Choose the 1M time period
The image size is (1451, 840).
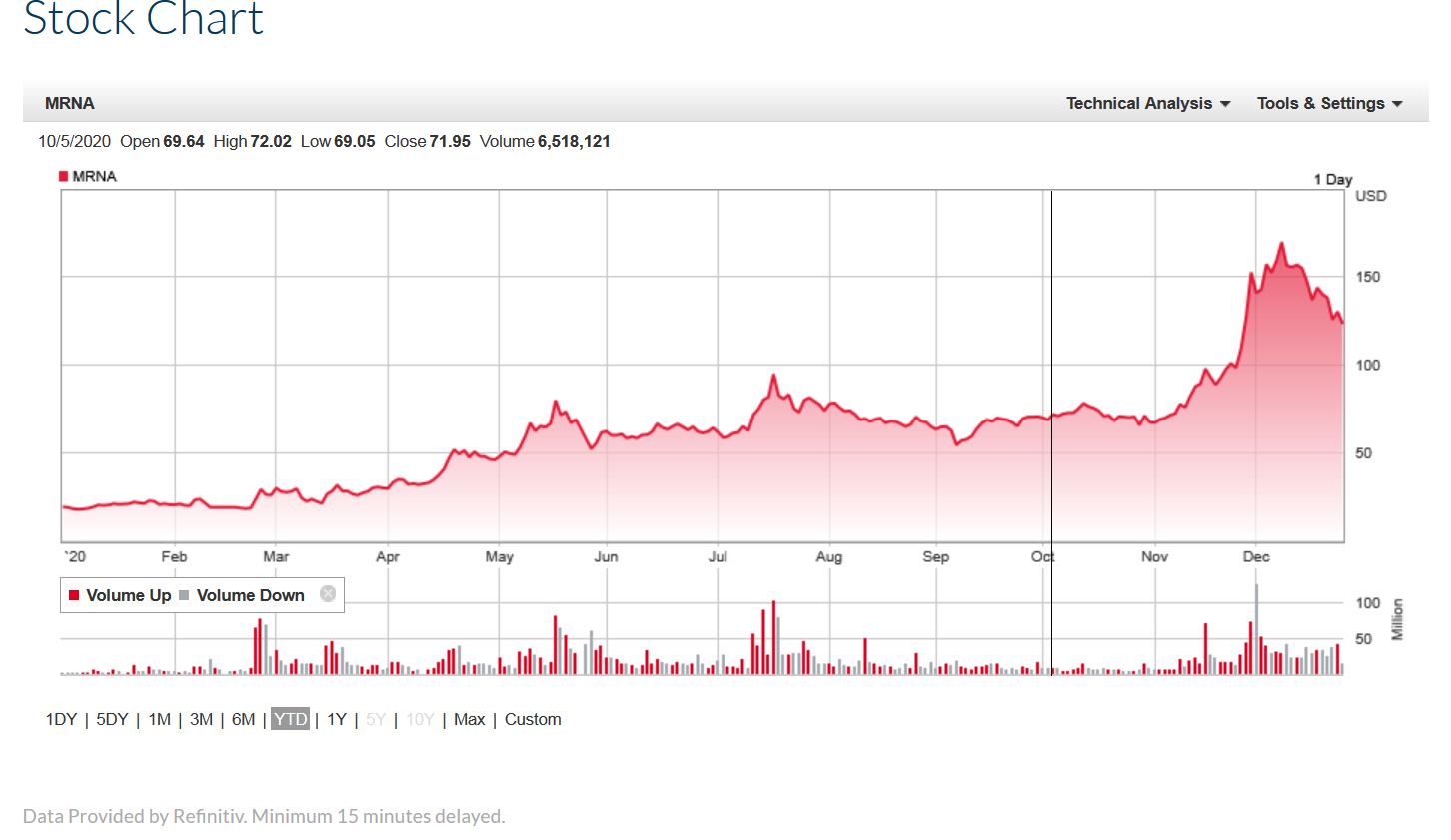point(159,719)
